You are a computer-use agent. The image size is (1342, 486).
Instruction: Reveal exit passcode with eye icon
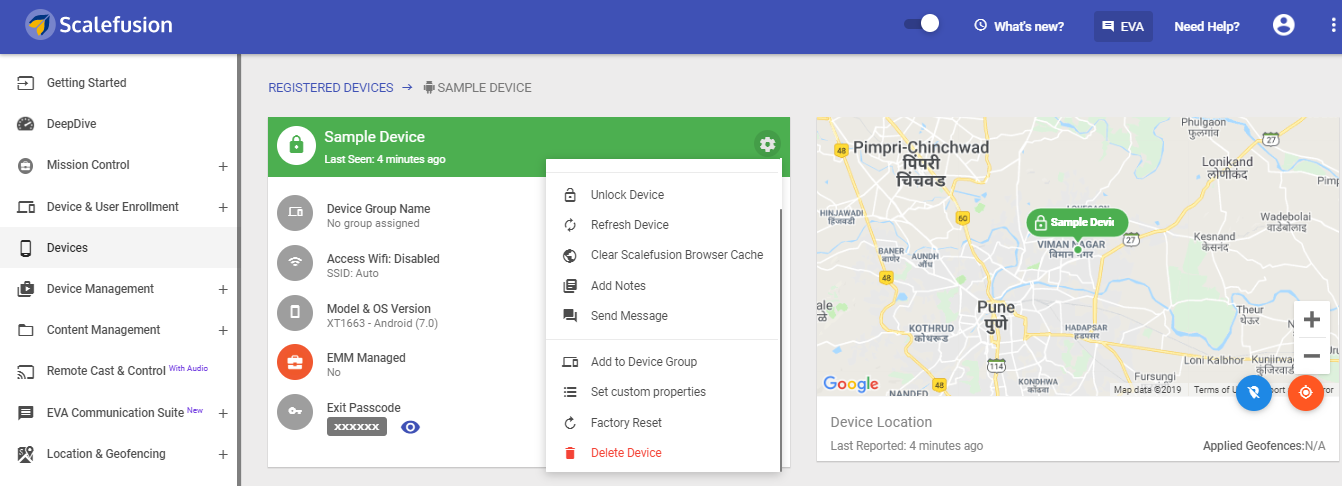tap(410, 427)
